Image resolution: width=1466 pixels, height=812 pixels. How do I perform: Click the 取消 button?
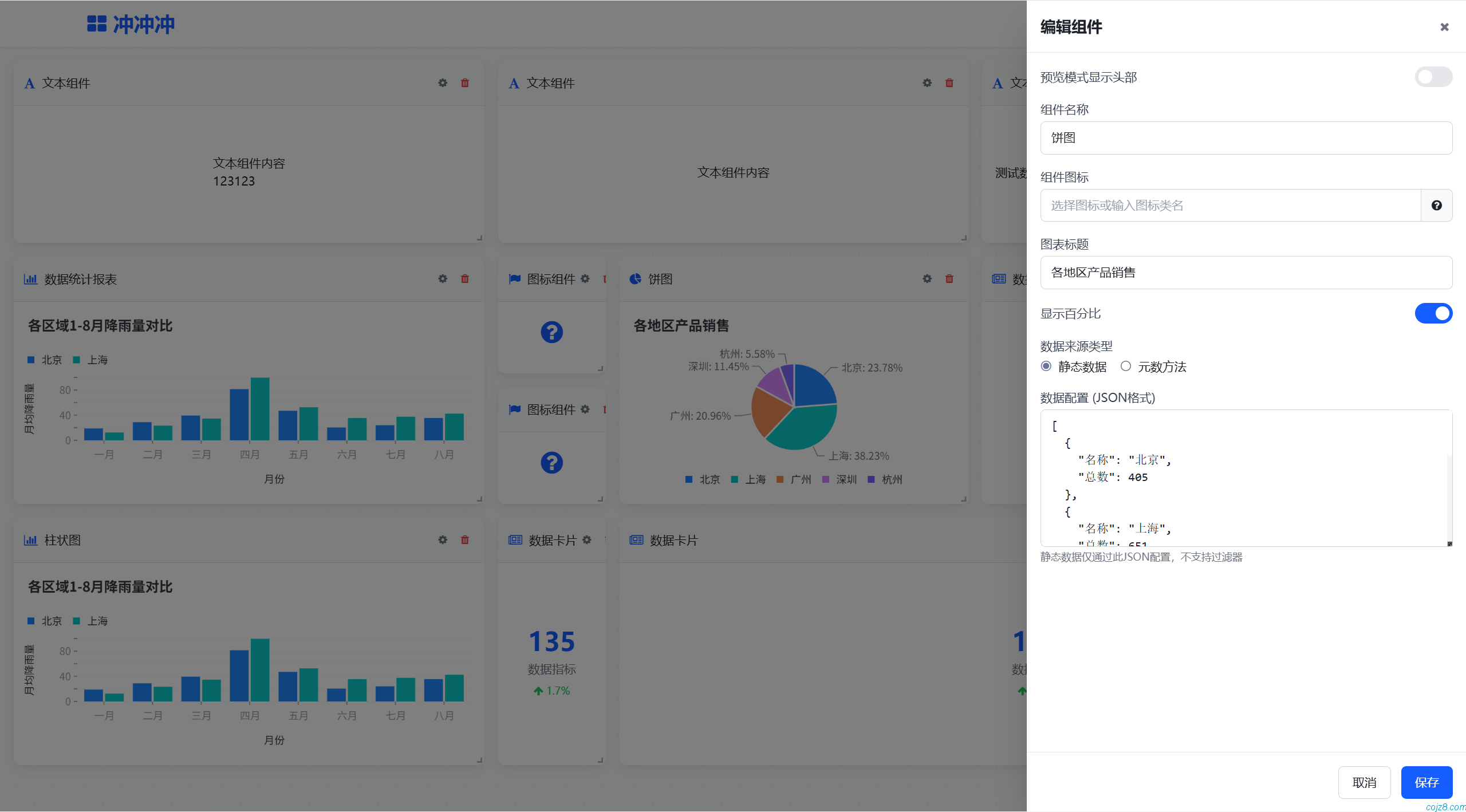click(x=1365, y=782)
